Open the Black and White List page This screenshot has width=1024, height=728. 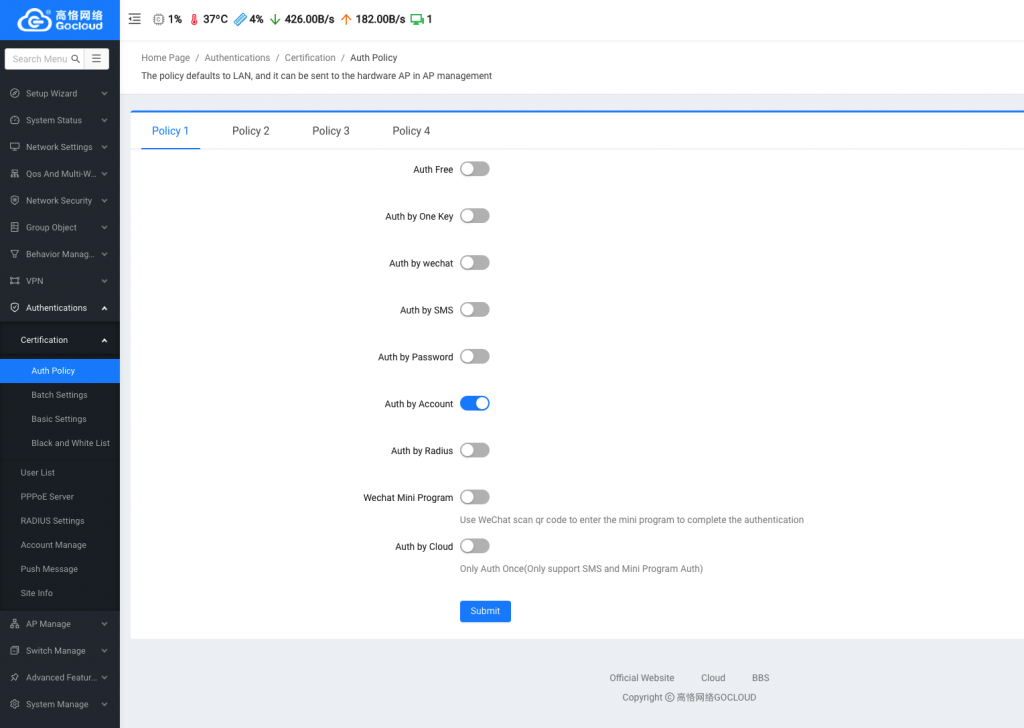[x=70, y=443]
